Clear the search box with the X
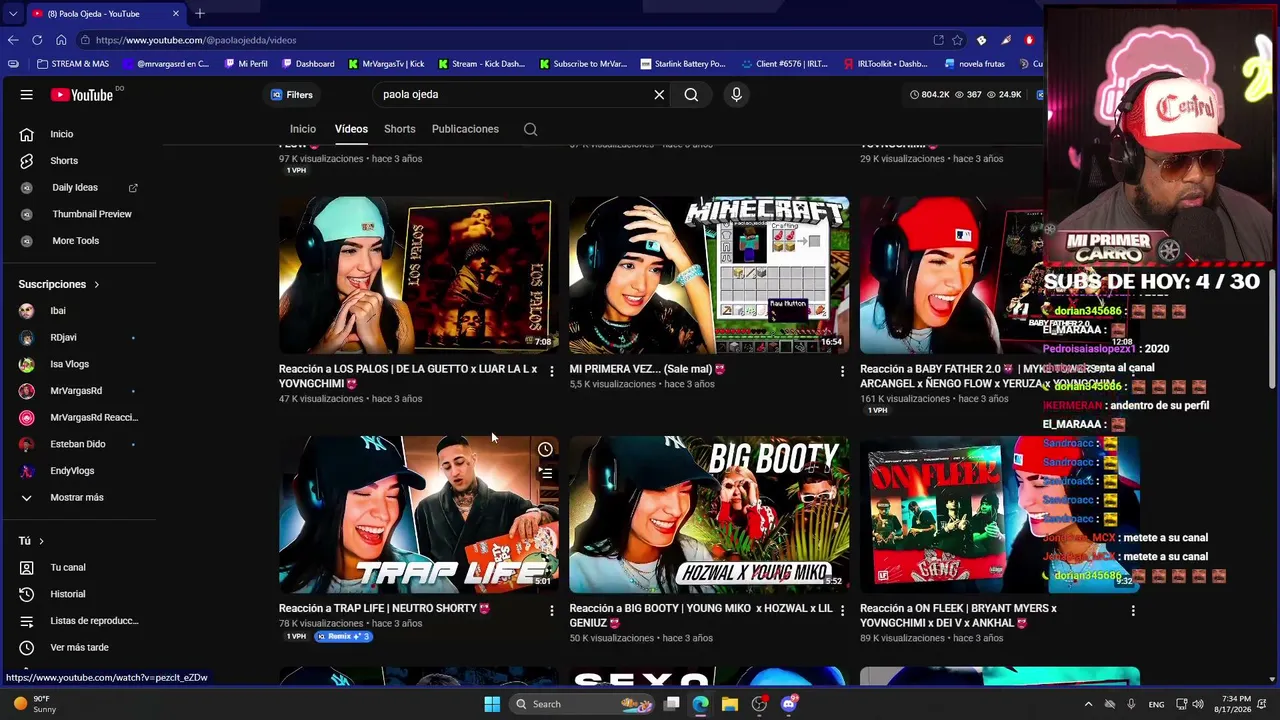This screenshot has height=720, width=1280. click(x=659, y=95)
